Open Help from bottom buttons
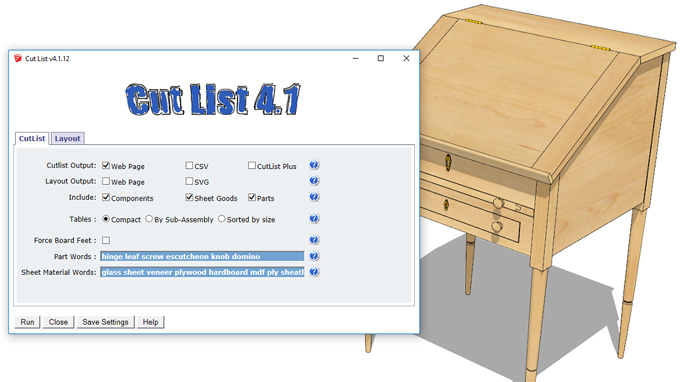 tap(150, 322)
